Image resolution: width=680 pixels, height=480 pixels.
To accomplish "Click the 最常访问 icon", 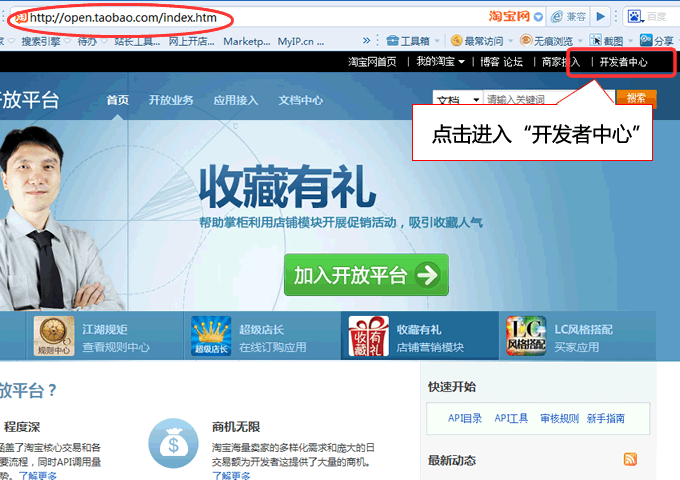I will 456,41.
